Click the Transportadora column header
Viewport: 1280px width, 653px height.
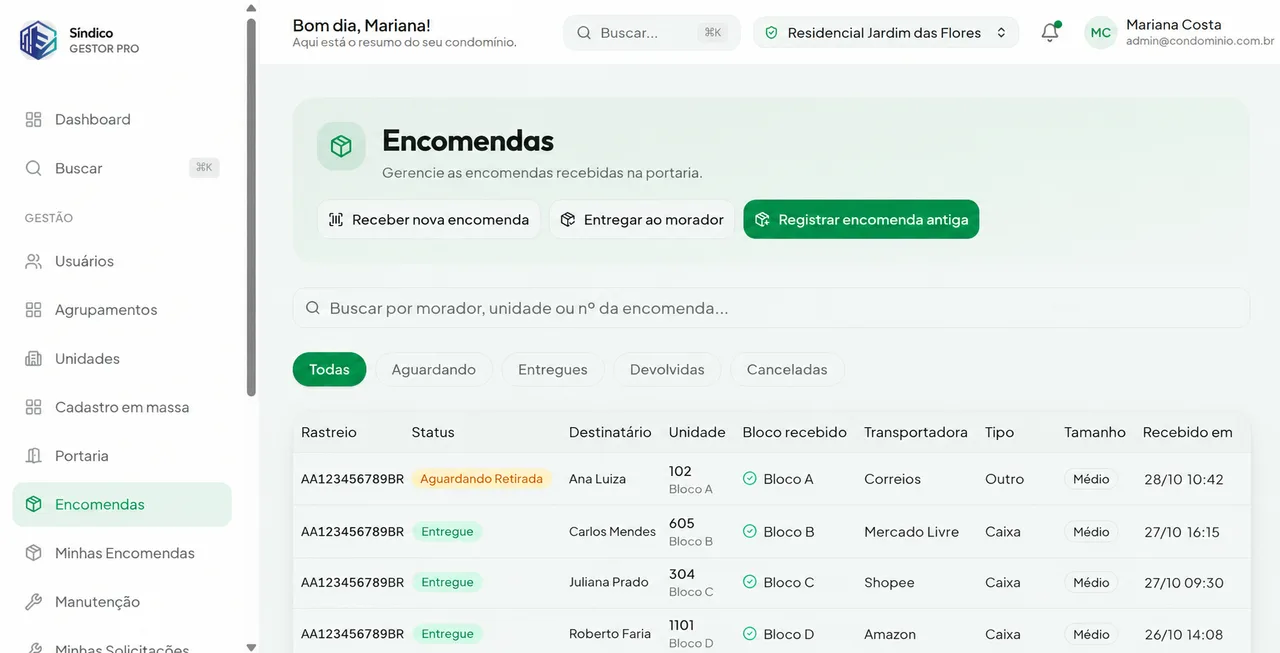pos(916,432)
